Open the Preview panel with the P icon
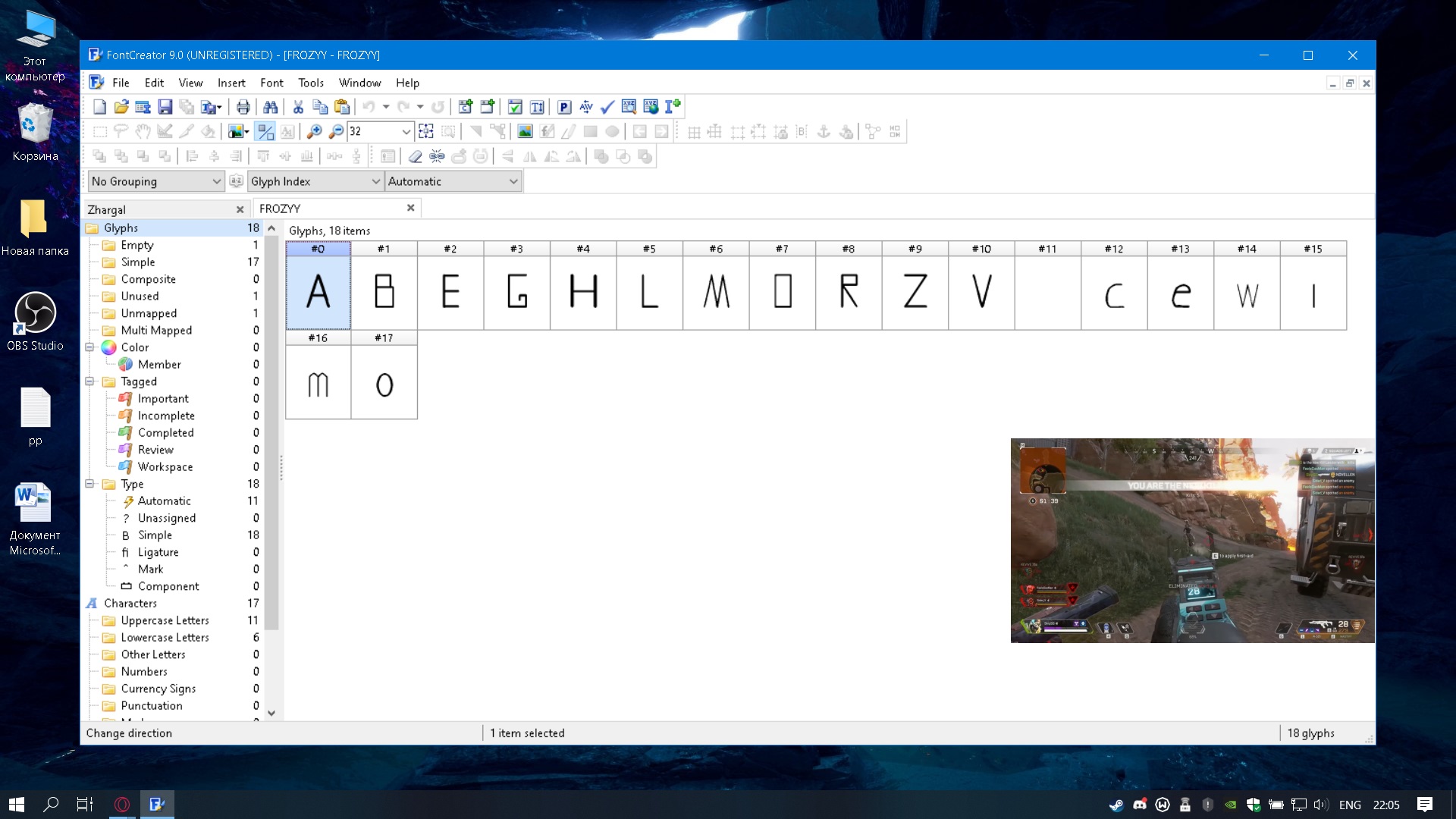The image size is (1456, 819). coord(564,107)
